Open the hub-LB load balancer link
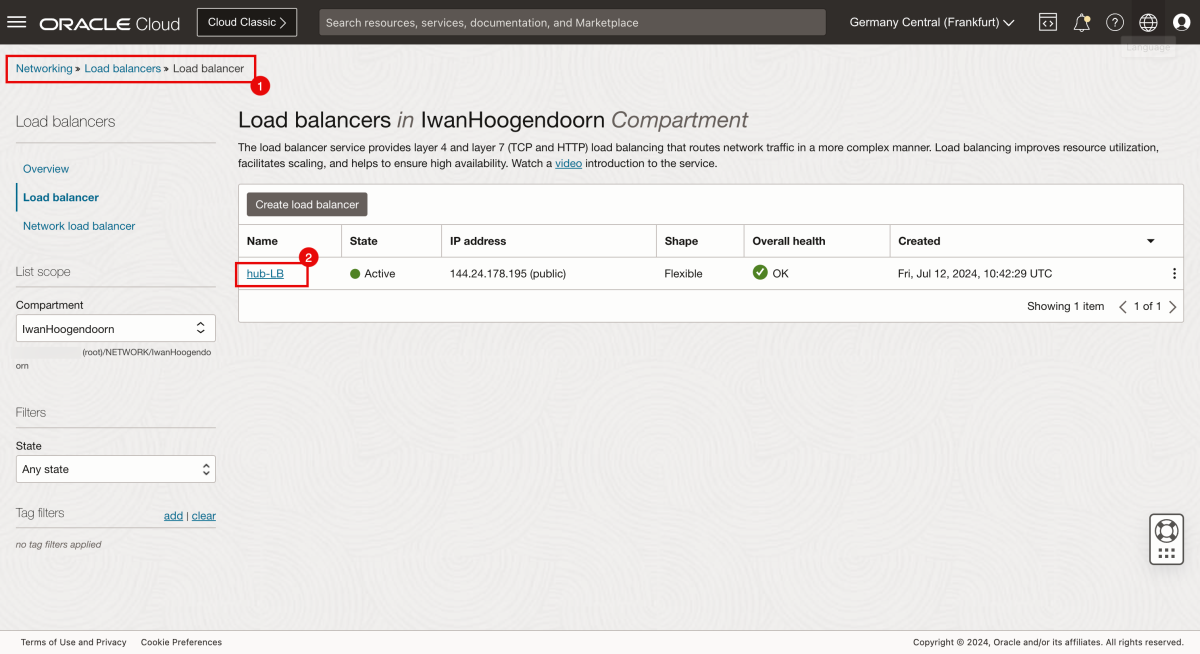This screenshot has height=654, width=1200. pyautogui.click(x=267, y=272)
